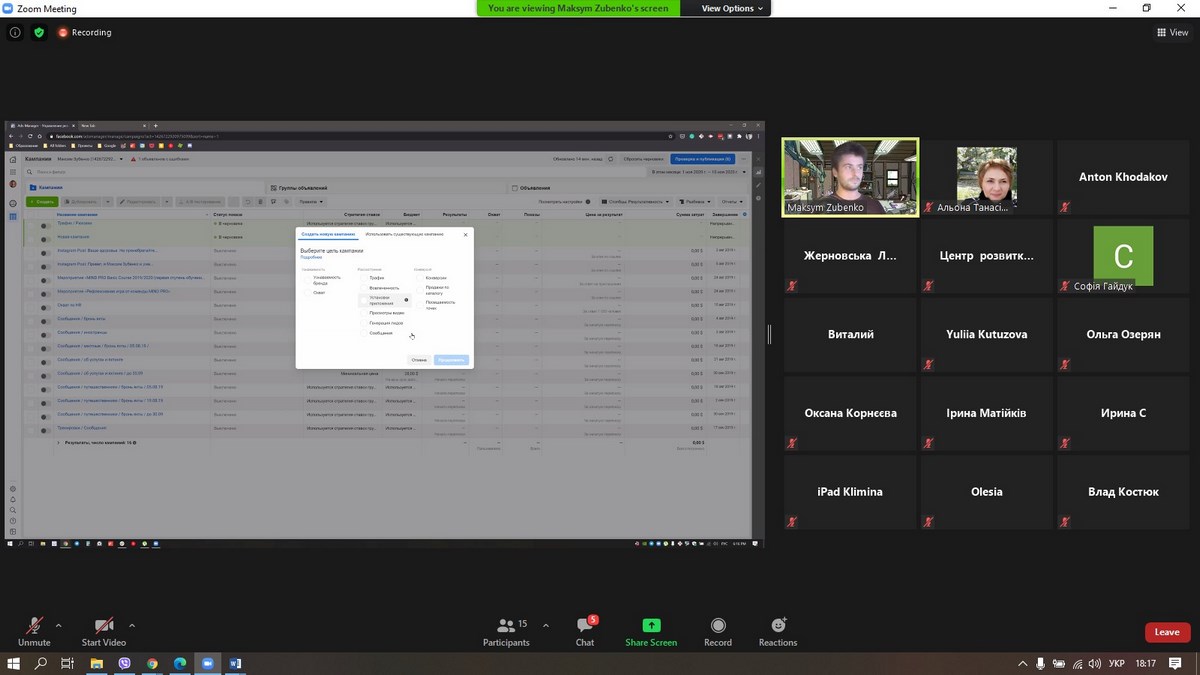
Task: Click the green encryption shield icon
Action: coord(39,32)
